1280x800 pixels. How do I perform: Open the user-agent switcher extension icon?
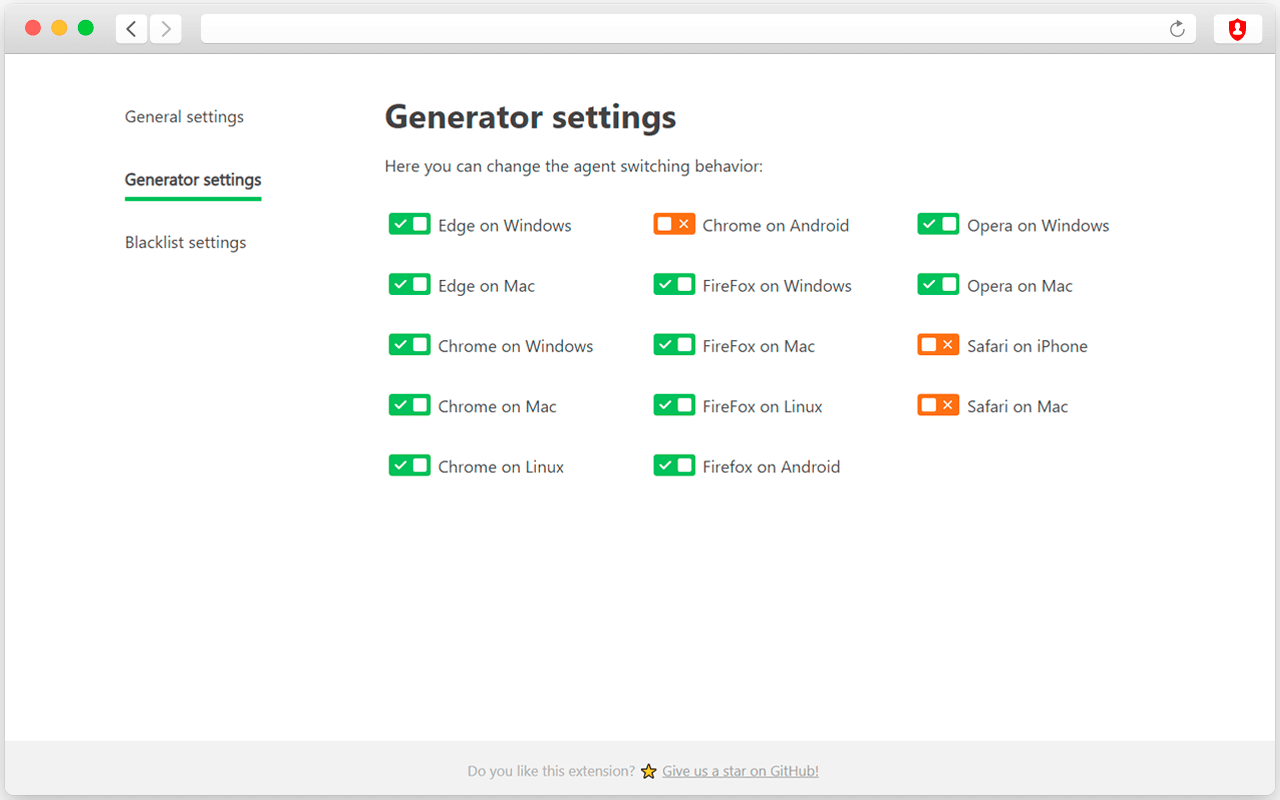1238,28
